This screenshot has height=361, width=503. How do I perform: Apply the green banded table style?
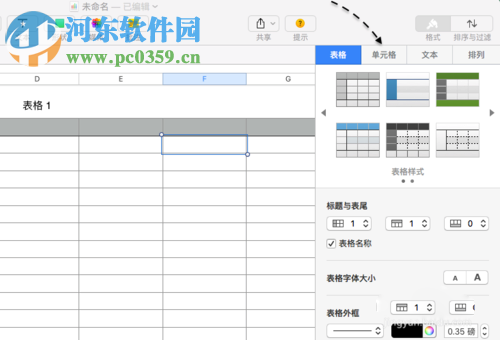[458, 89]
